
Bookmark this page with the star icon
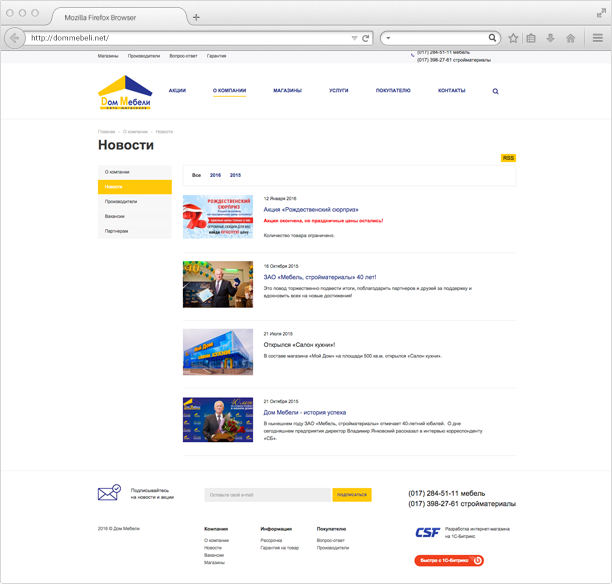(x=513, y=38)
